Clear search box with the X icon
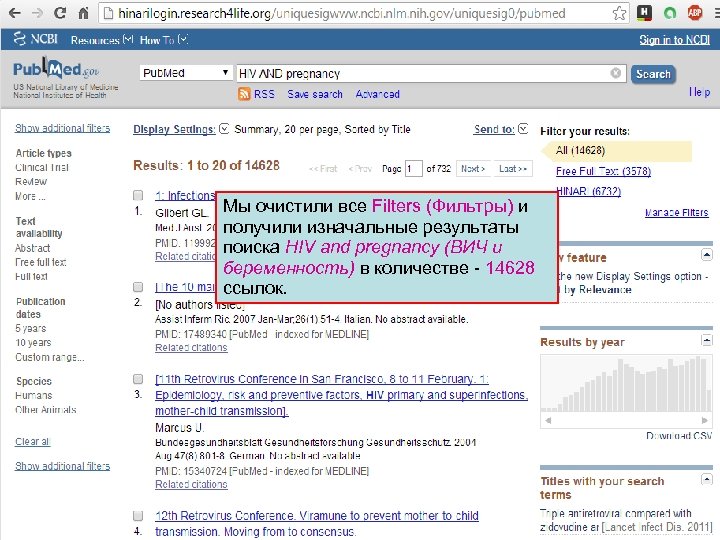This screenshot has height=540, width=720. click(616, 73)
